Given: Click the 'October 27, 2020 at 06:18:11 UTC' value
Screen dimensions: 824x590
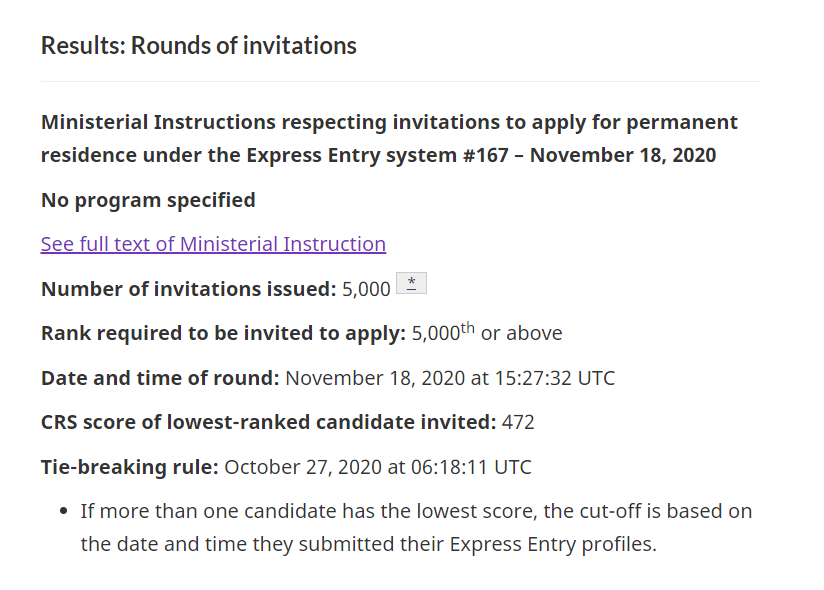Looking at the screenshot, I should [378, 467].
